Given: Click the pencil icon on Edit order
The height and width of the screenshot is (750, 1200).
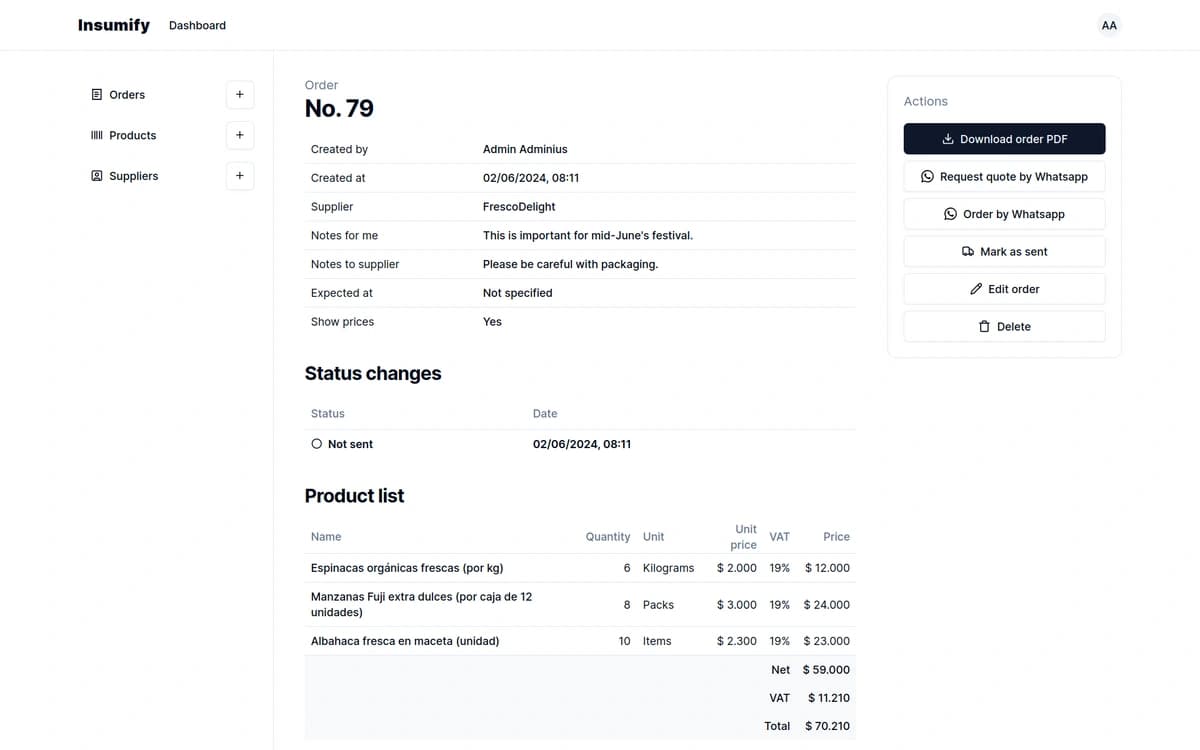Looking at the screenshot, I should tap(976, 289).
